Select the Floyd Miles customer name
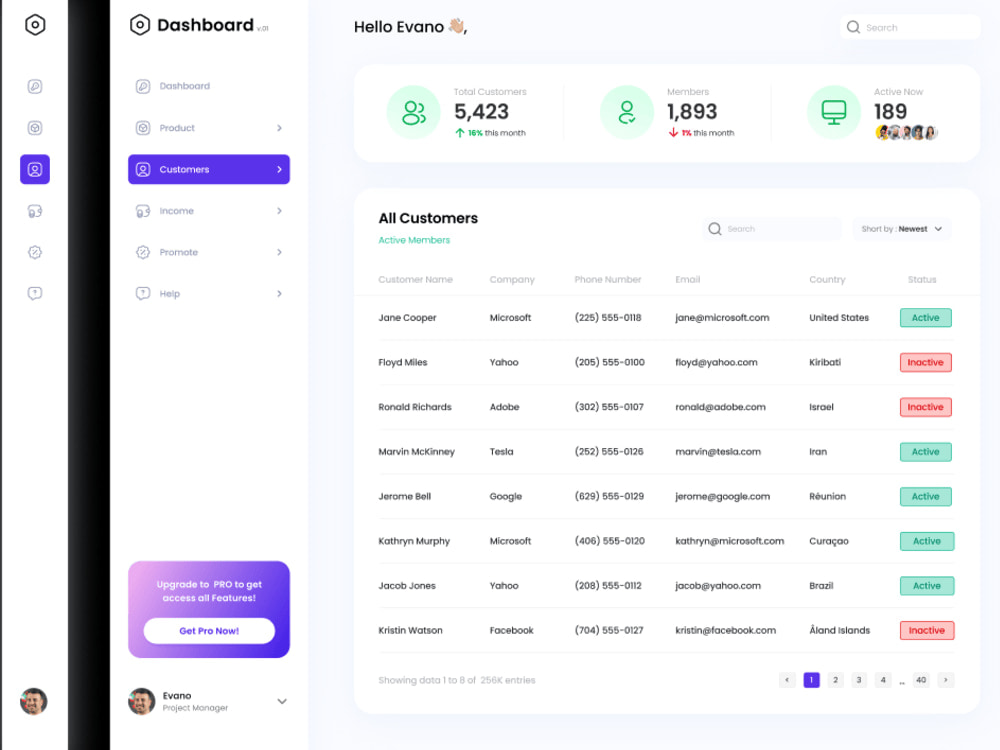The height and width of the screenshot is (750, 1000). point(402,362)
